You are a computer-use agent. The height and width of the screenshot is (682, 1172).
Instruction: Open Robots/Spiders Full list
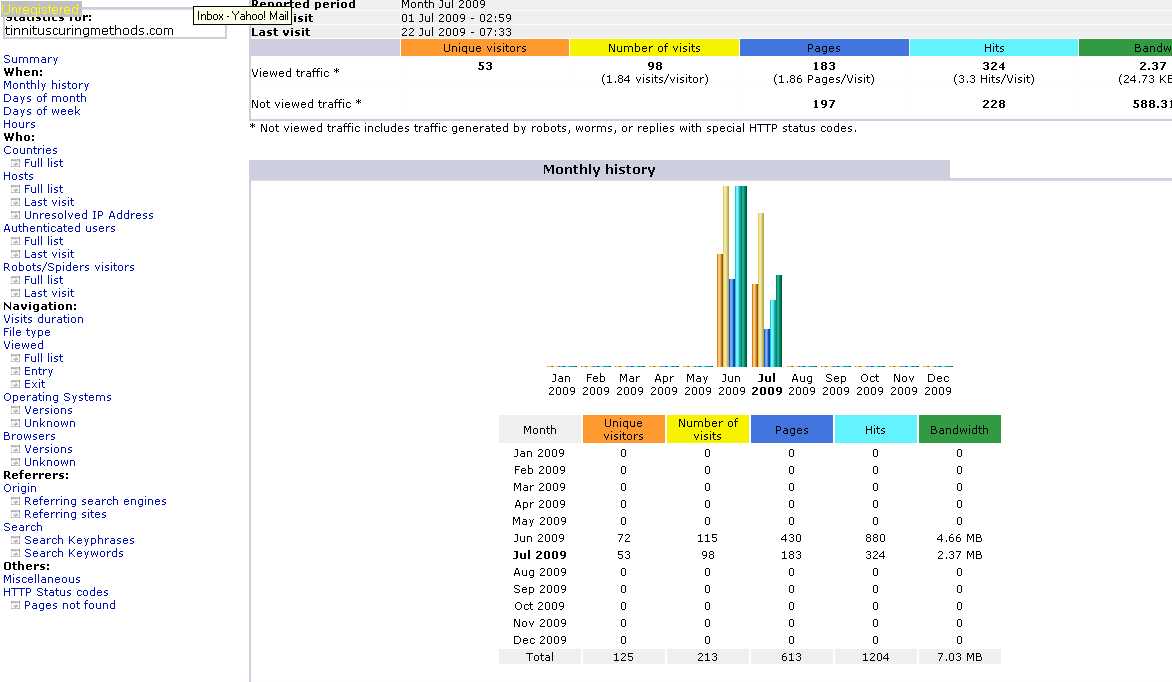click(43, 280)
